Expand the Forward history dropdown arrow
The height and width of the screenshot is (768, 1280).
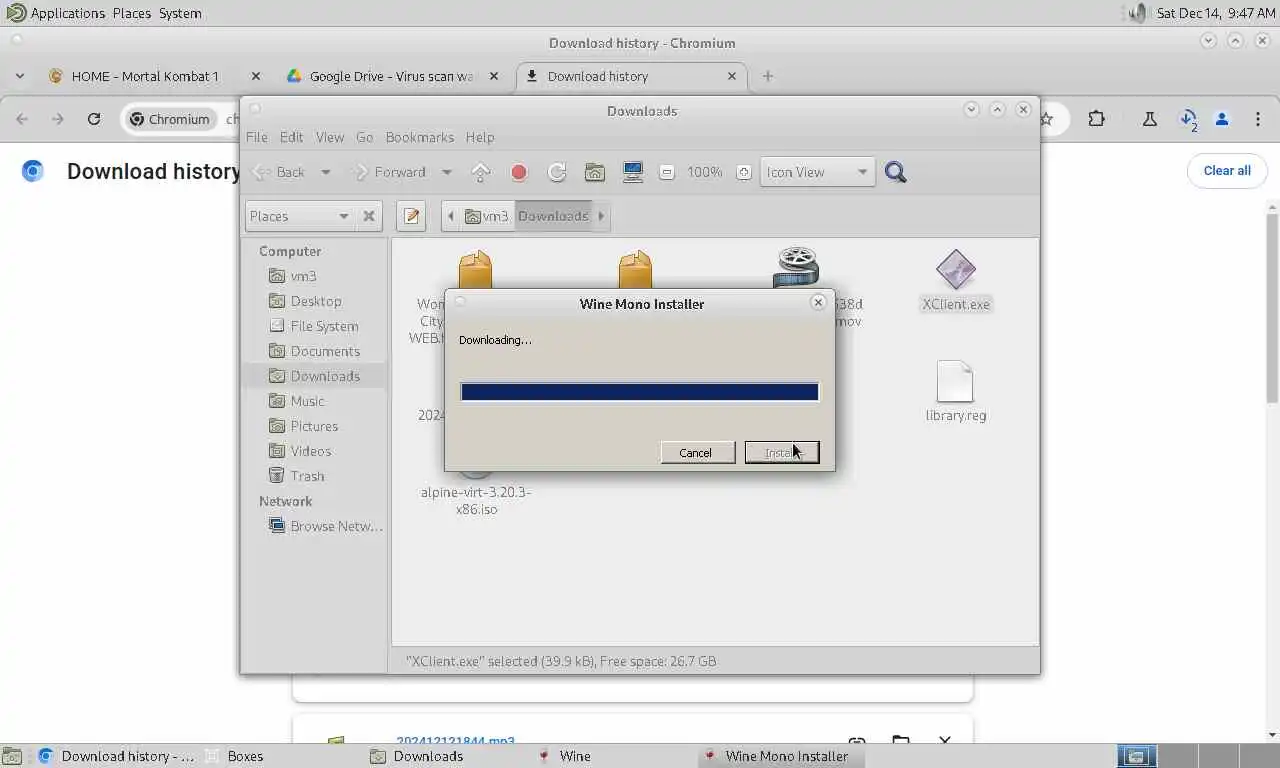tap(446, 172)
